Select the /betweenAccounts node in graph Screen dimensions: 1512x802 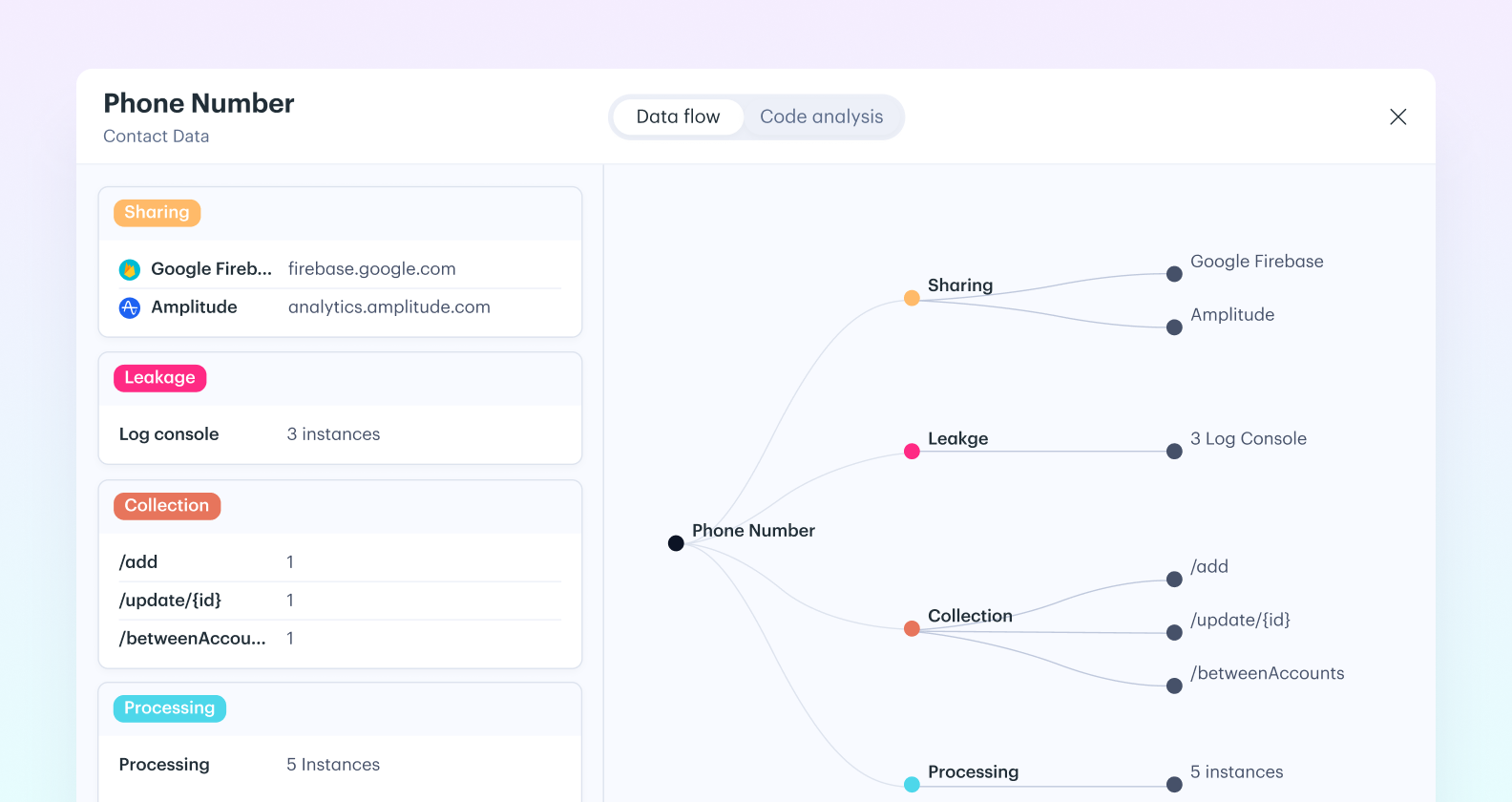click(1174, 686)
